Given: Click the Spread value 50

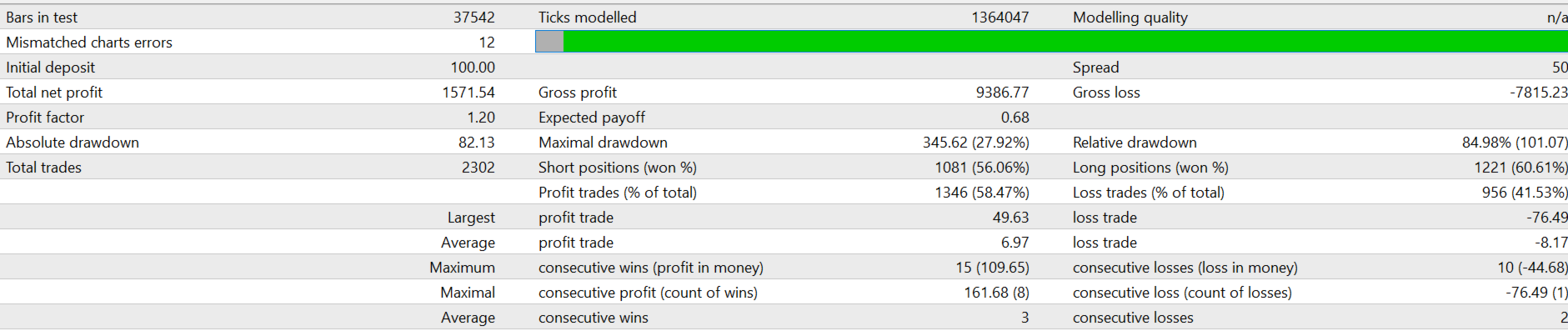Looking at the screenshot, I should 1560,68.
